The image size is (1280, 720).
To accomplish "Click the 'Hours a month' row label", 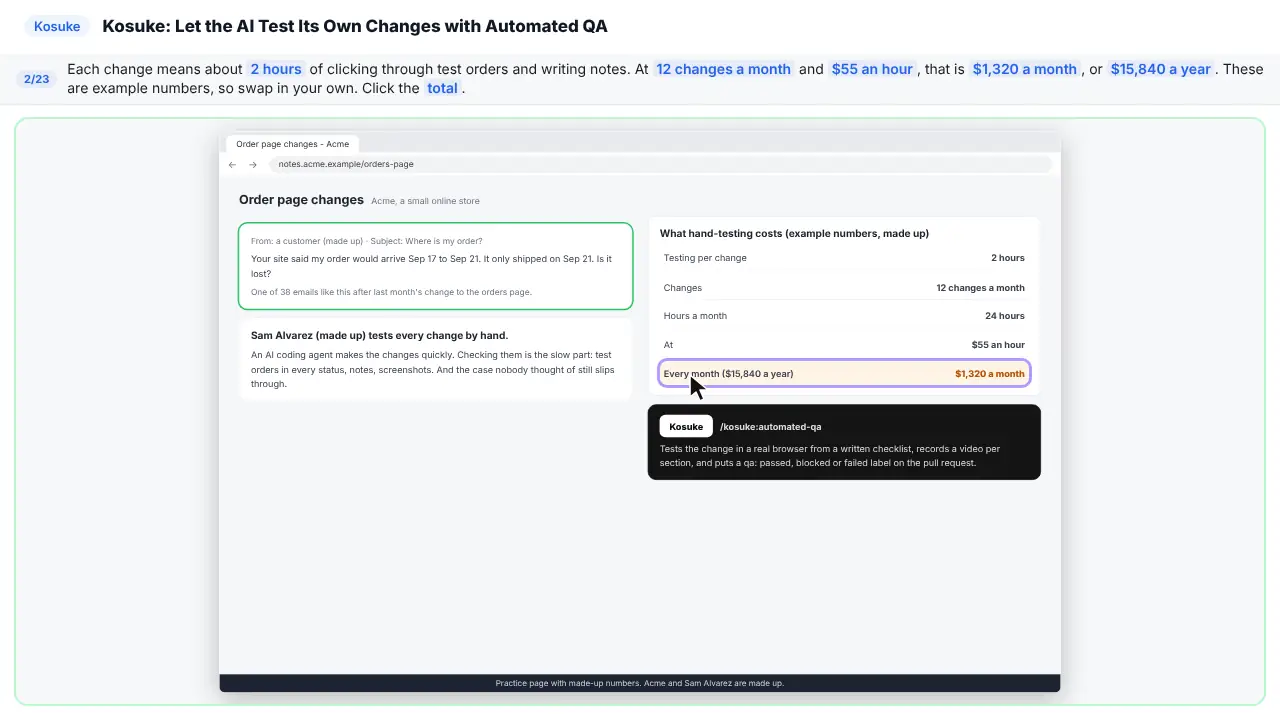I will 695,316.
